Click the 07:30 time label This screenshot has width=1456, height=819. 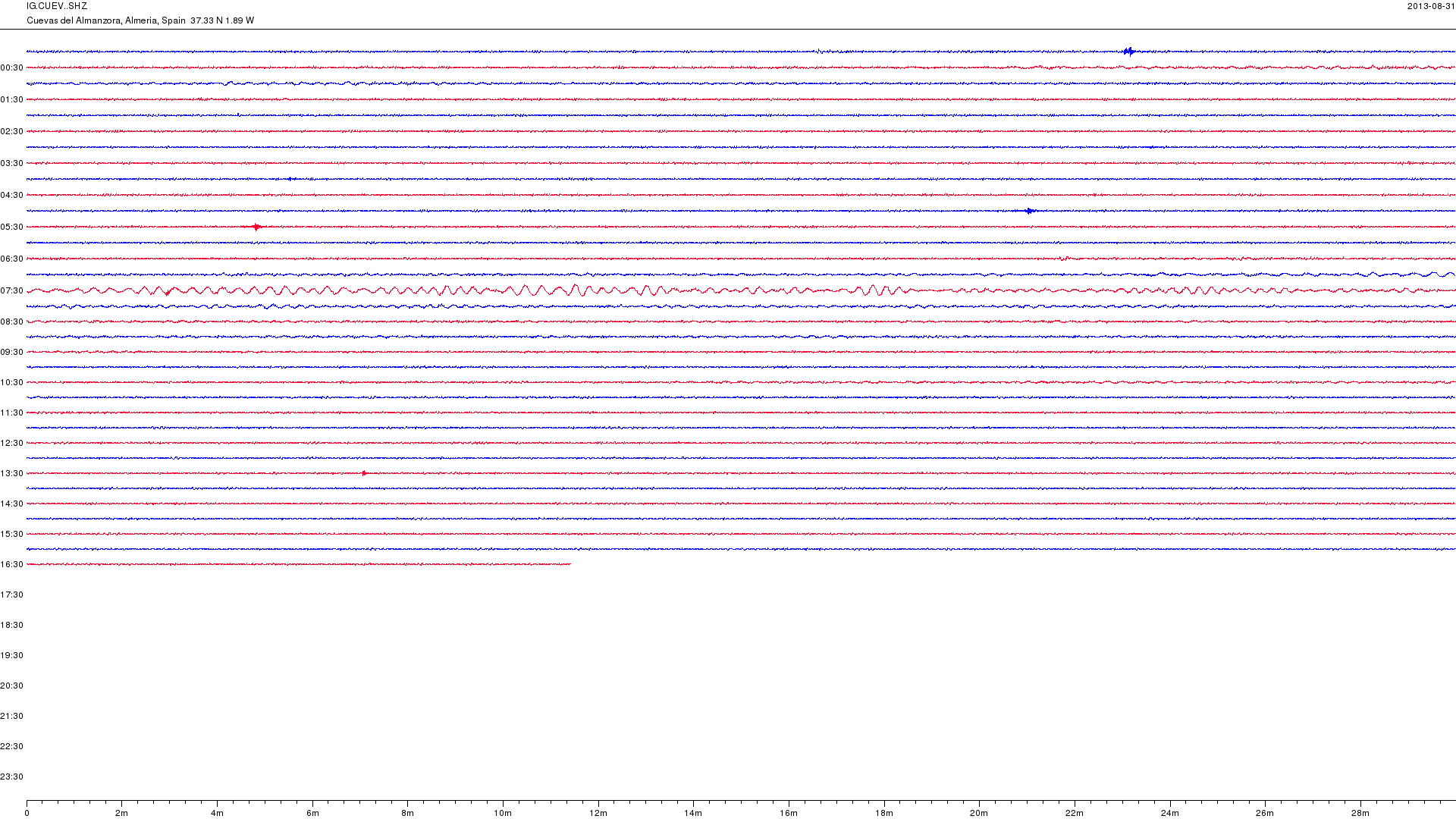pos(12,291)
